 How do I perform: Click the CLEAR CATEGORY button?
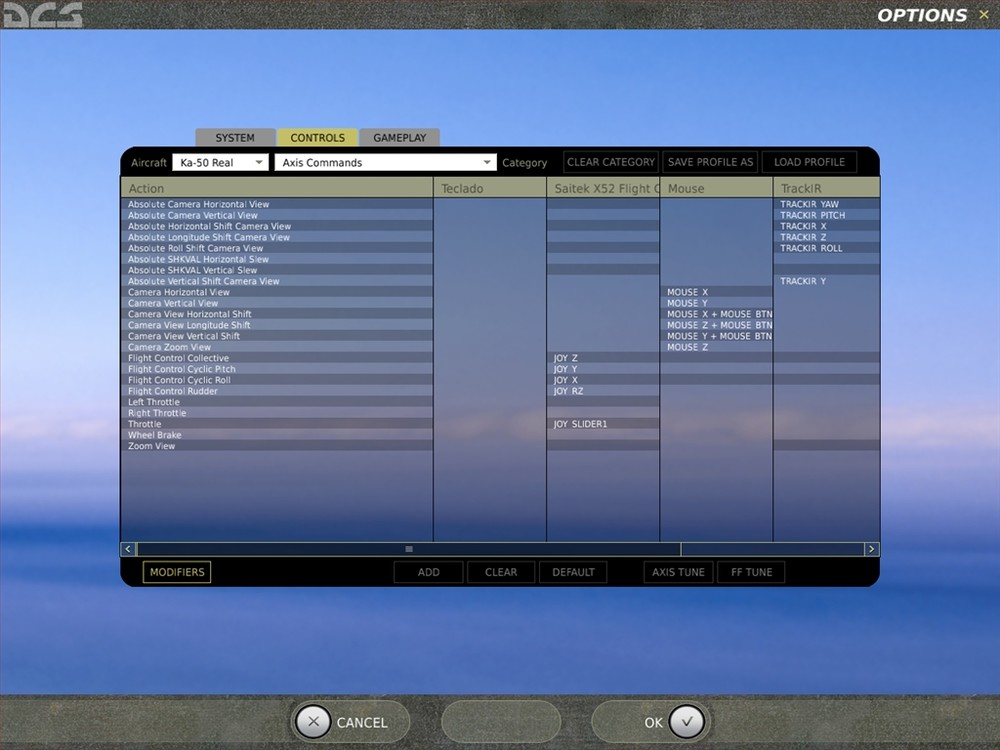610,161
